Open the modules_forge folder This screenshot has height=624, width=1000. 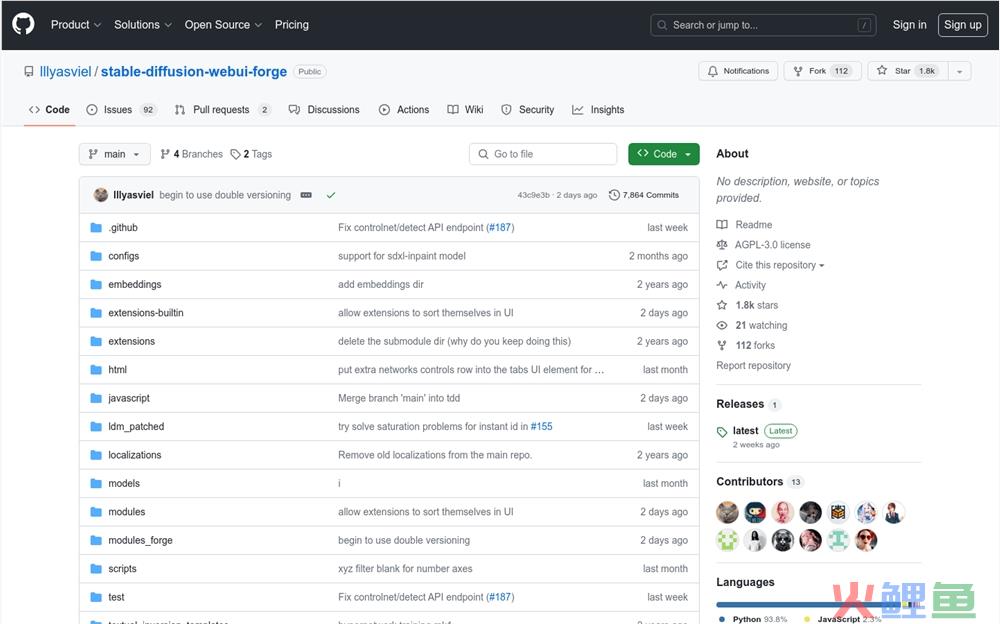[x=140, y=540]
